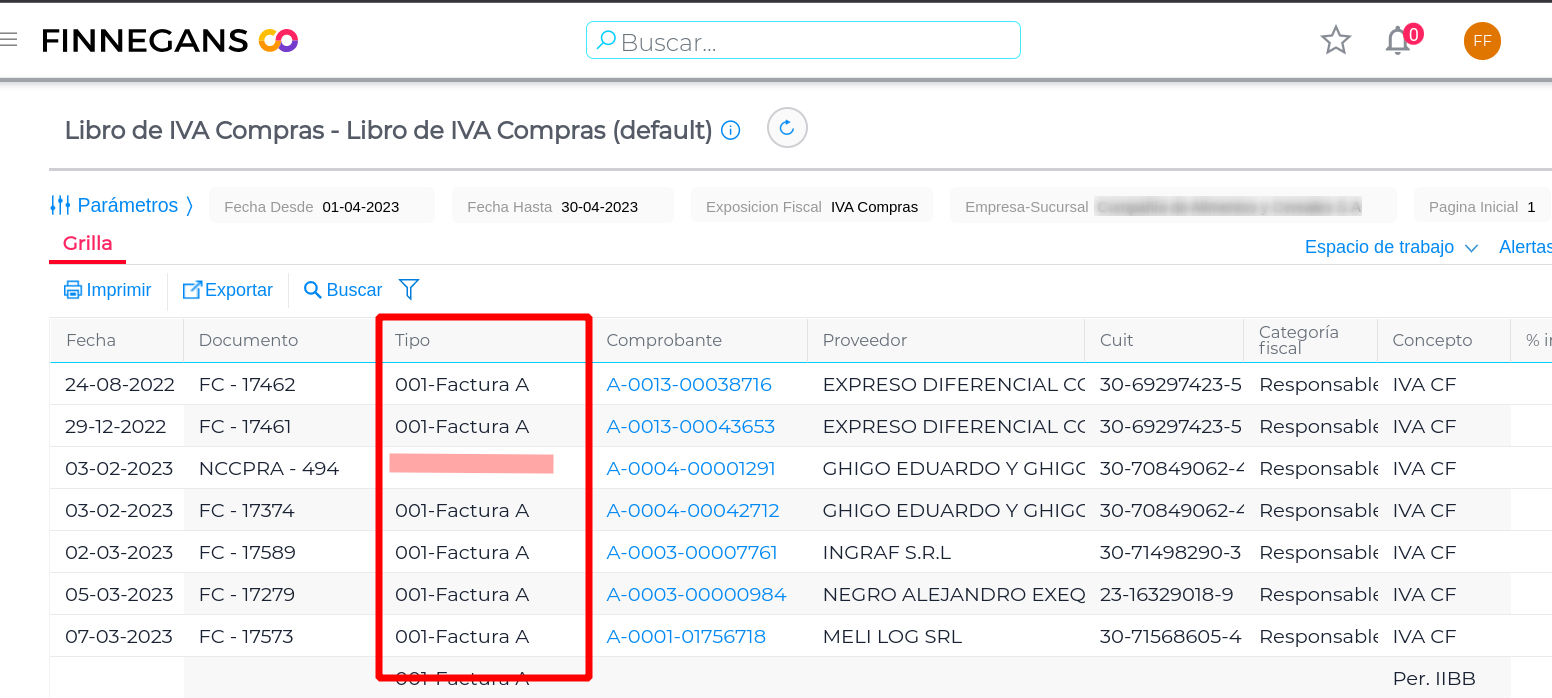Print the report with Imprimir
The width and height of the screenshot is (1552, 698).
click(x=108, y=290)
